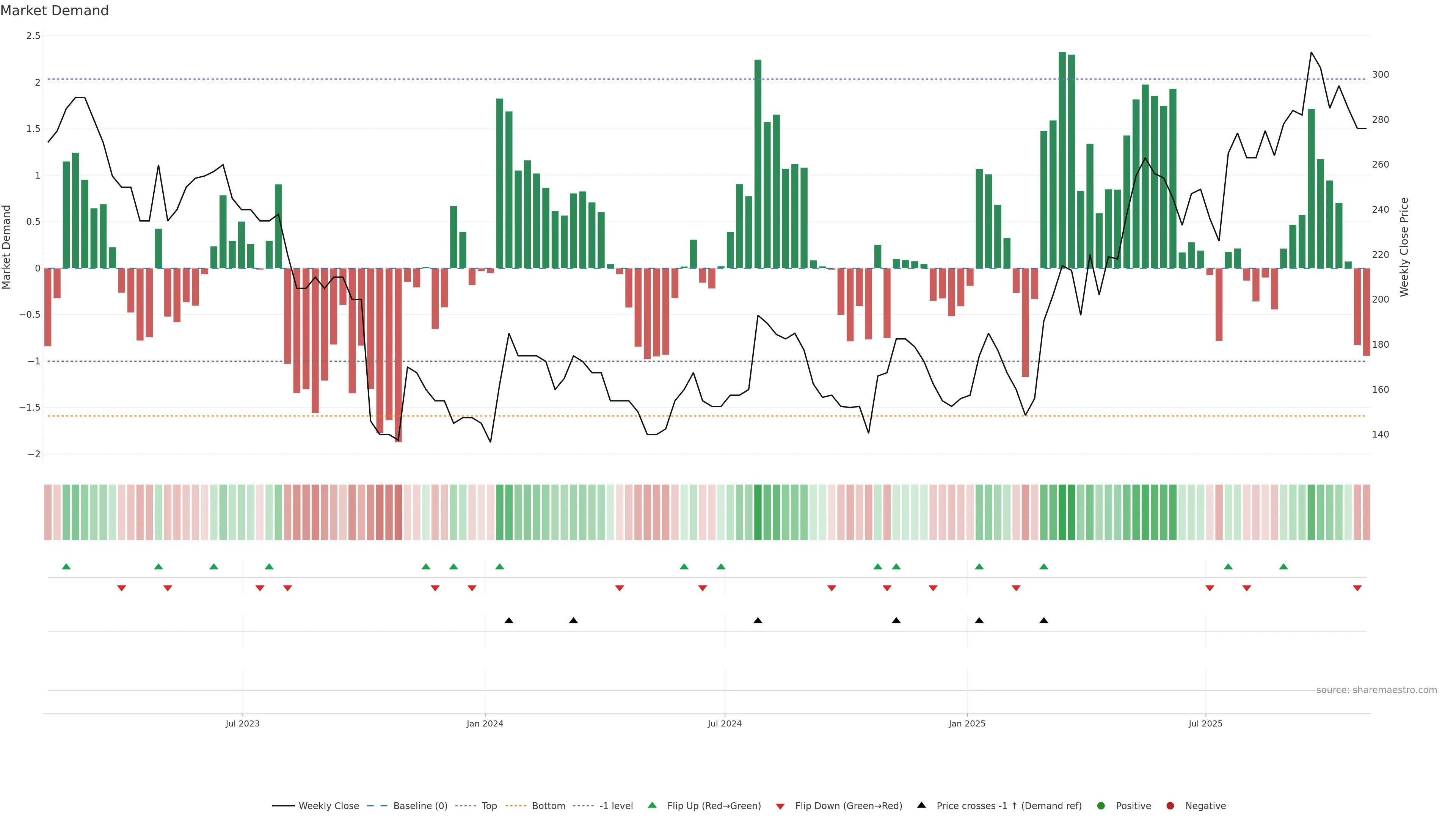Click the Weekly Close Price axis title

coord(1404,247)
